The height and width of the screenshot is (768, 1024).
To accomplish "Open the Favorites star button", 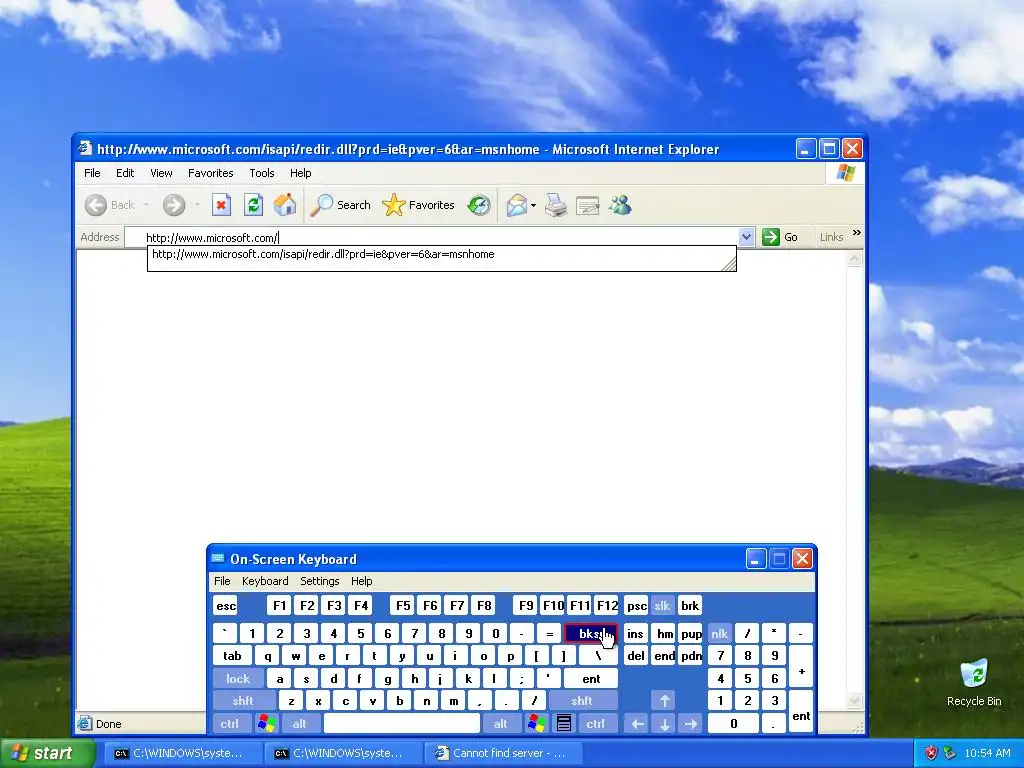I will point(418,205).
